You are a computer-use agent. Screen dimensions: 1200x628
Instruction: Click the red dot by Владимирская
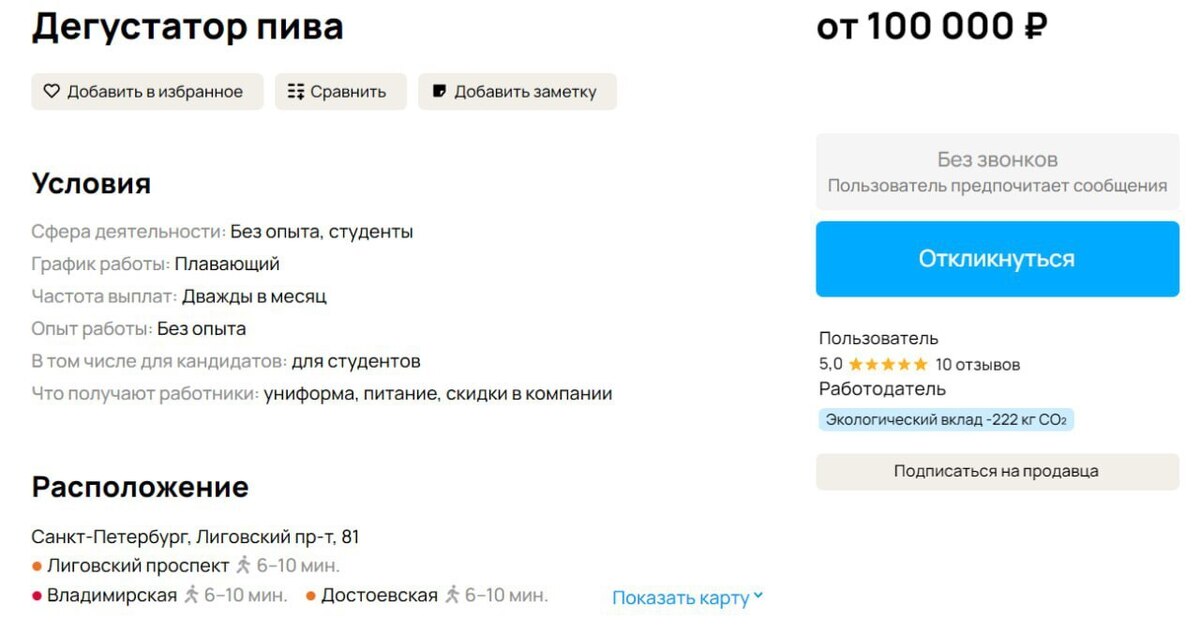coord(37,596)
